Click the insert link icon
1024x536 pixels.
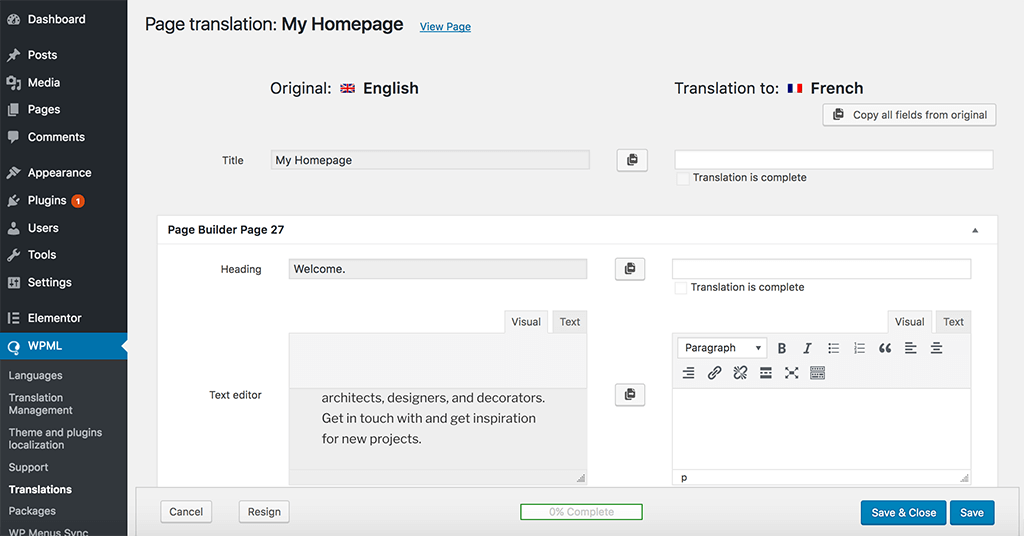(714, 373)
